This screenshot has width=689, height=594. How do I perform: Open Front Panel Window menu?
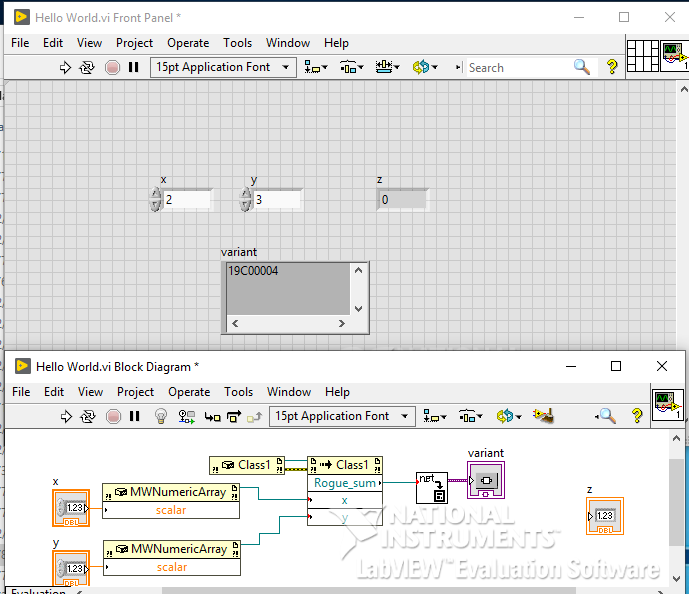pos(288,43)
